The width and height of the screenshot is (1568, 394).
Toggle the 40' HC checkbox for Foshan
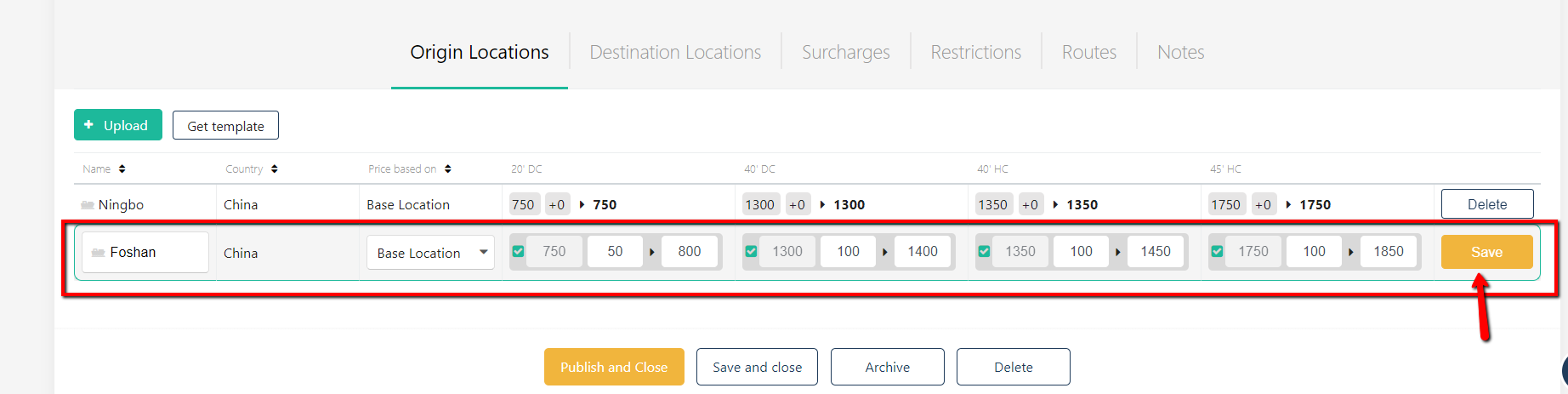tap(984, 251)
